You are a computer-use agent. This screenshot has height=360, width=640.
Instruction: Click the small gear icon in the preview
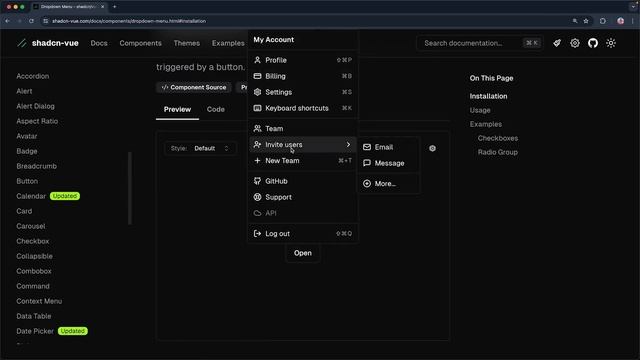point(432,148)
